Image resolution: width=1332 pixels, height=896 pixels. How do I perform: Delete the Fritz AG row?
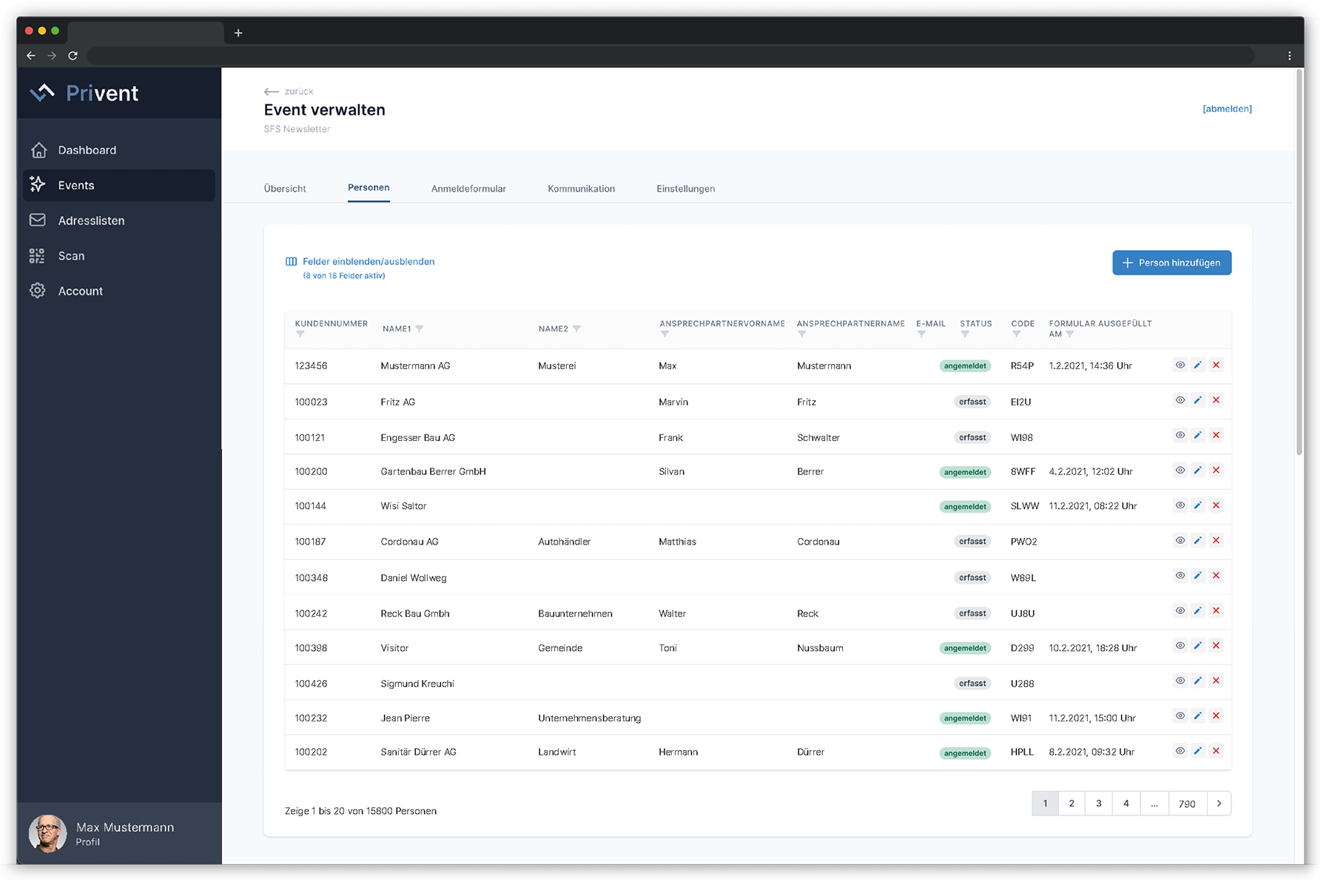[x=1216, y=400]
